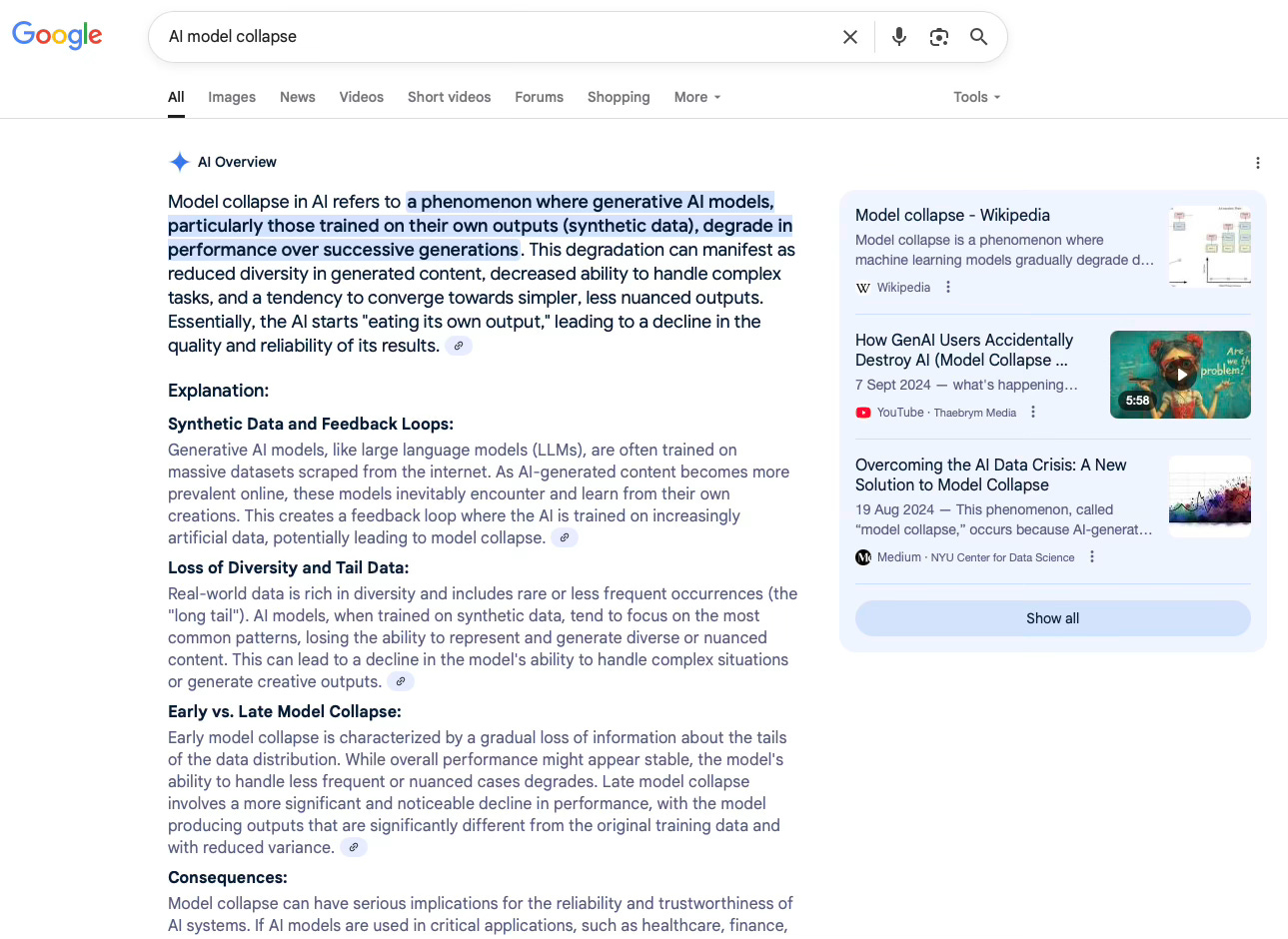Click the Consequences: heading

point(228,877)
